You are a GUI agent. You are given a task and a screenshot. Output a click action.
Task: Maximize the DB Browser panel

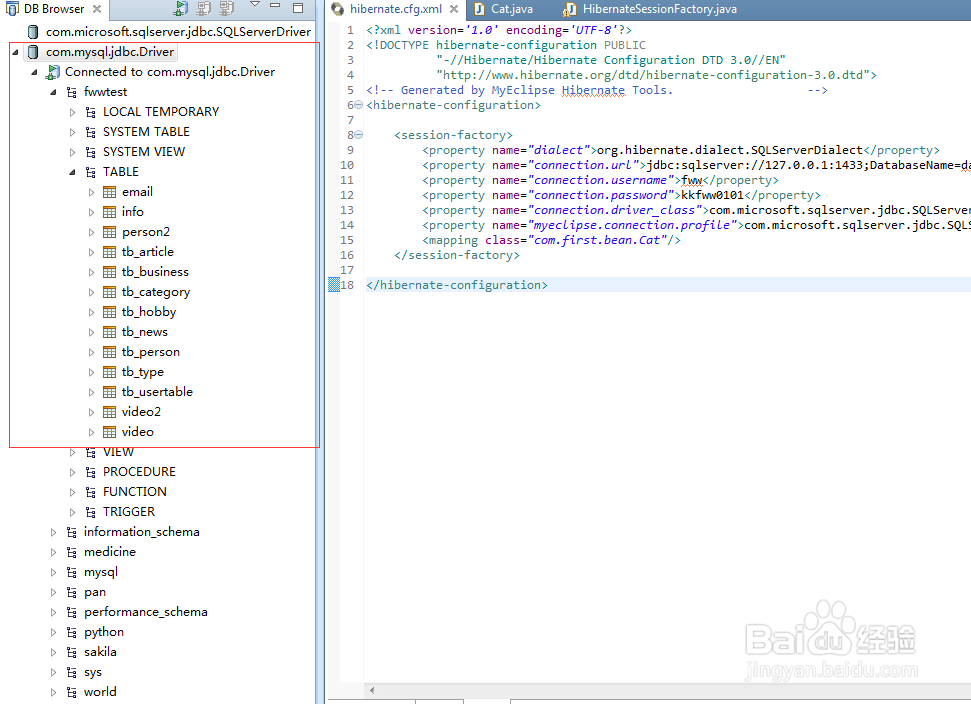298,8
